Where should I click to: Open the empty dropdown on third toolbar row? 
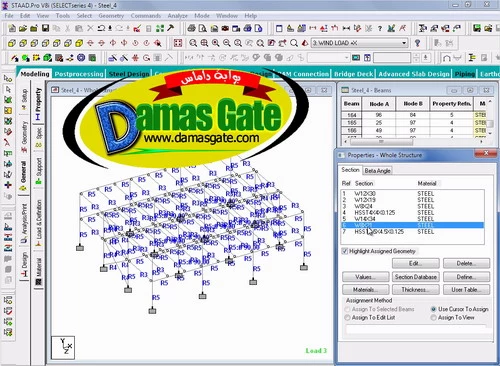328,58
